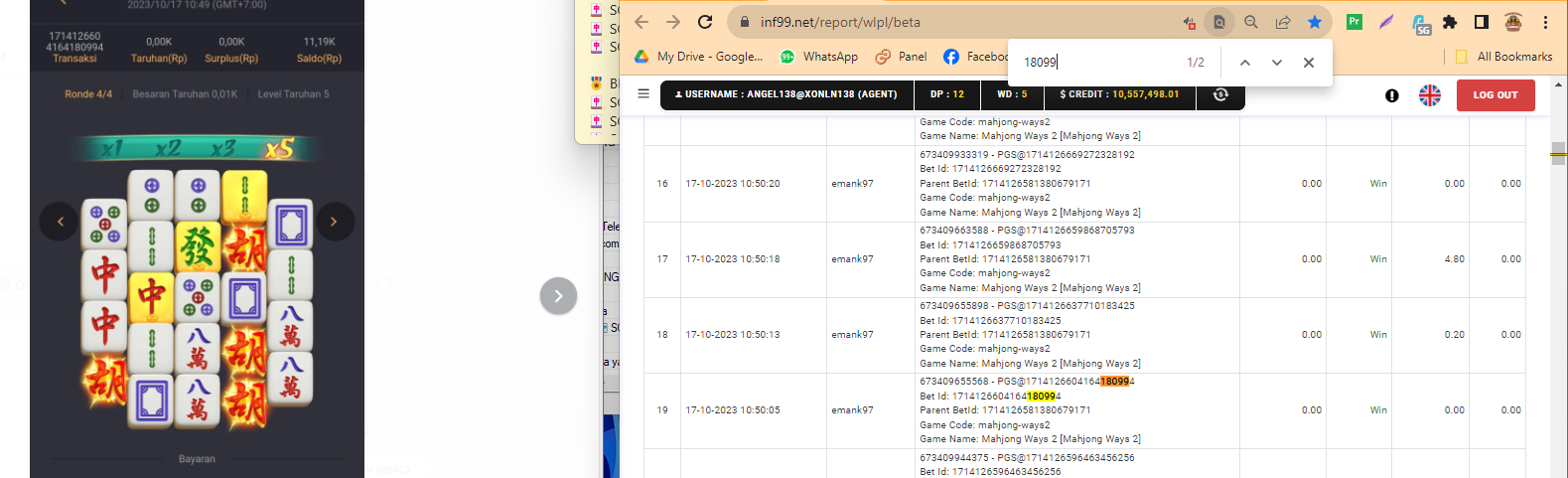Click Besaran Taruhan 0,01K label

pyautogui.click(x=185, y=94)
